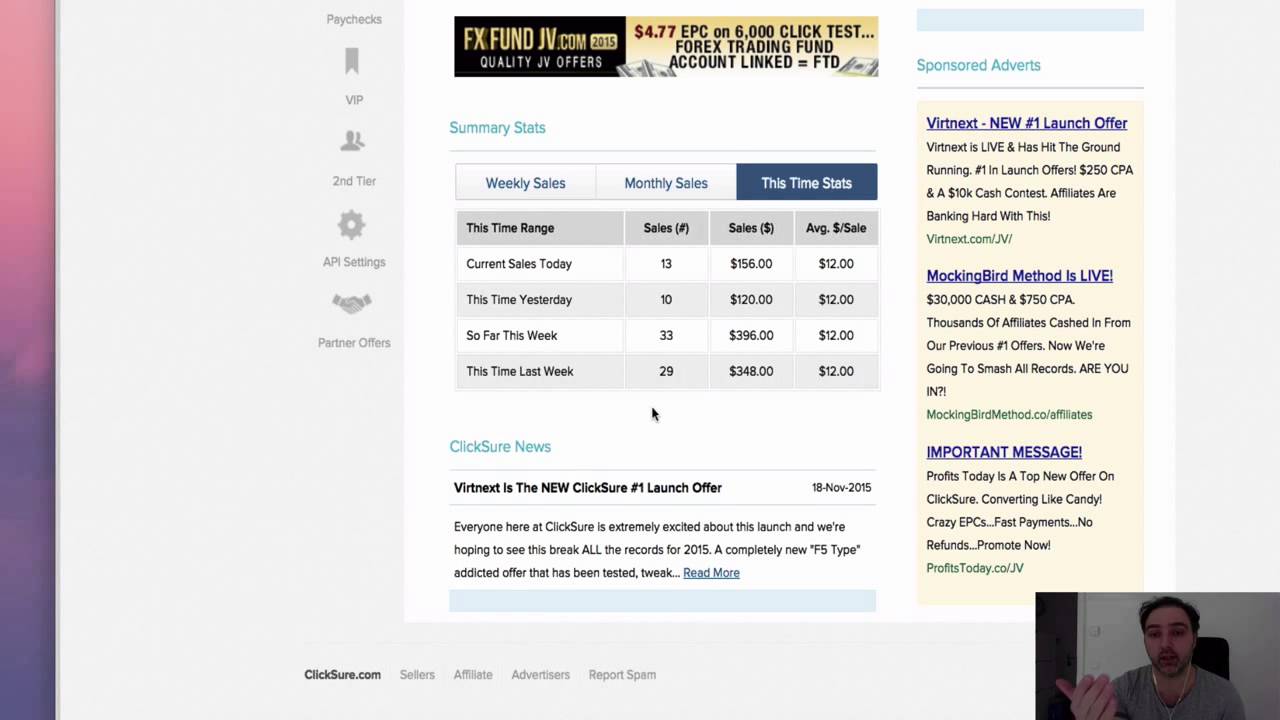Open the Affiliate footer link
1280x720 pixels.
[473, 675]
